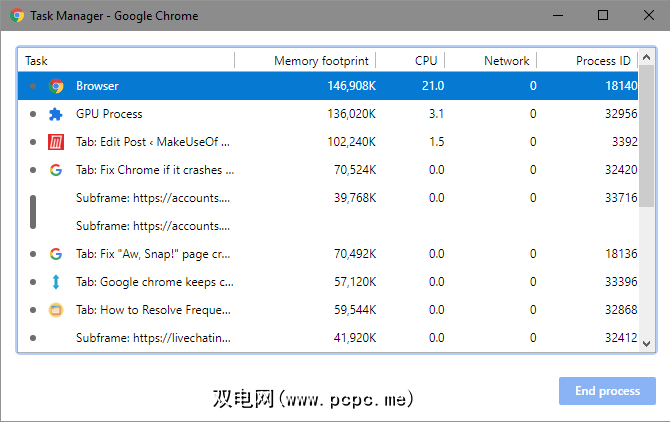Select Tab: How to Resolve Freque... row
The height and width of the screenshot is (422, 670).
coord(328,310)
